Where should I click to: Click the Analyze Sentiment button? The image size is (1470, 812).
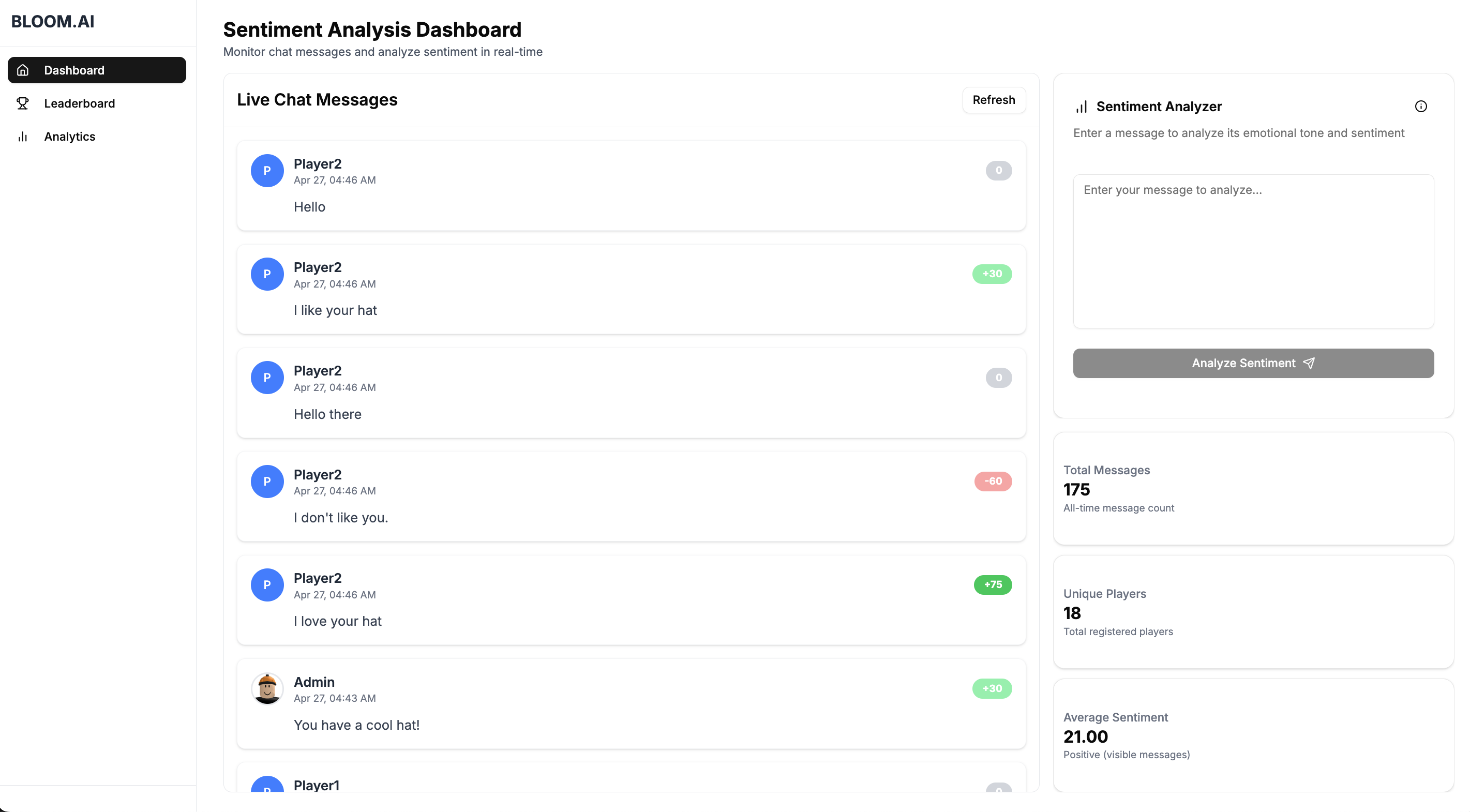pyautogui.click(x=1253, y=363)
